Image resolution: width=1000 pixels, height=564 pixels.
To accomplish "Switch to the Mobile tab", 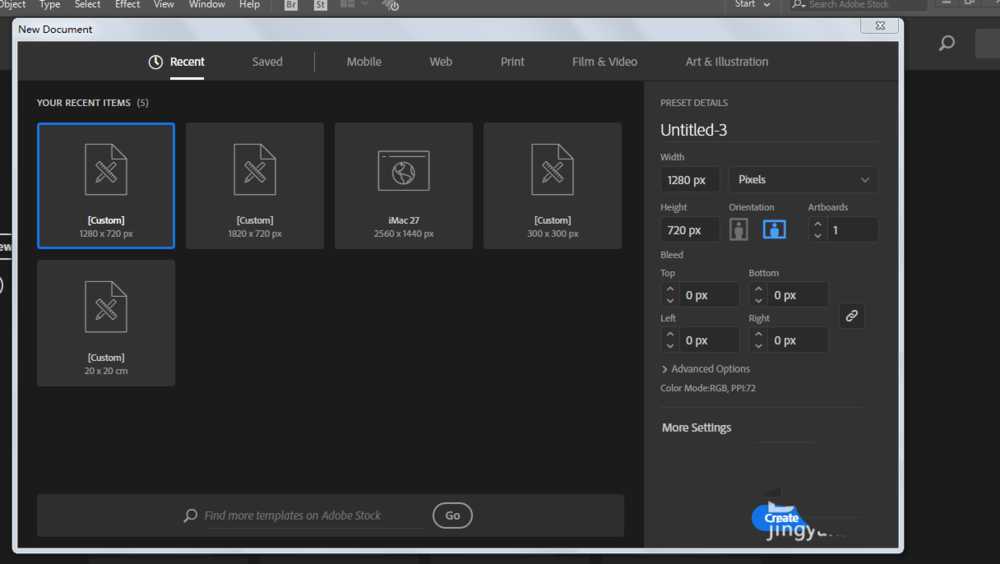I will (x=364, y=62).
